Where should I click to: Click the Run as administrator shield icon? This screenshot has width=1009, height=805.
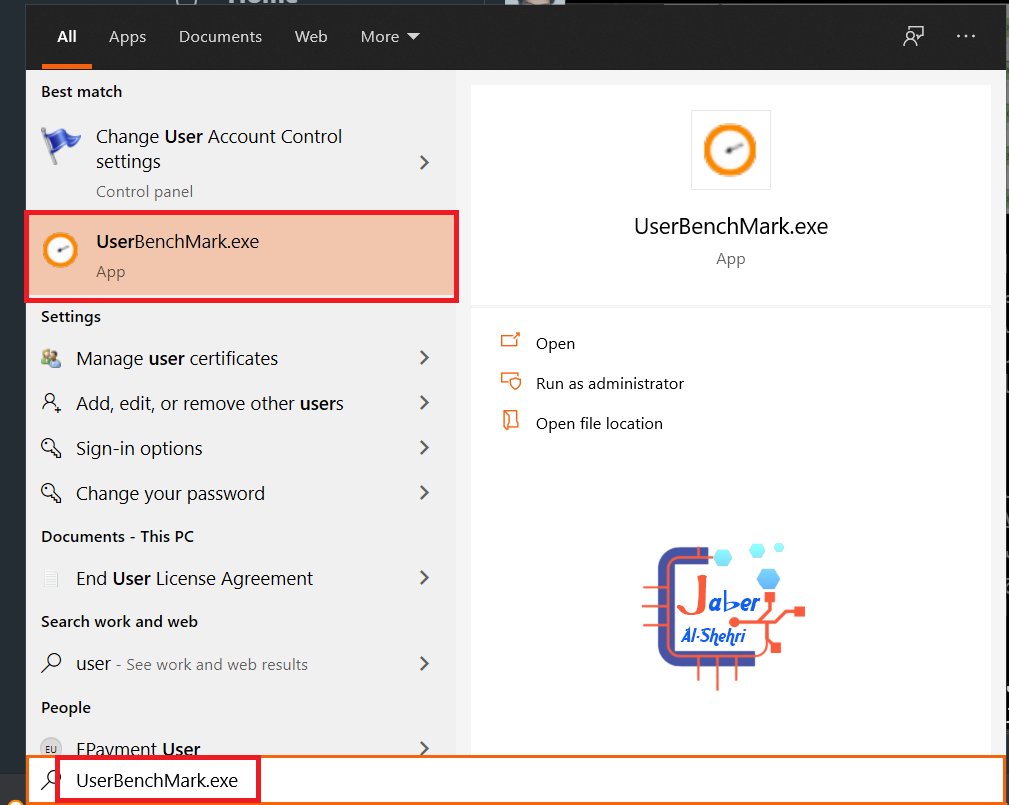[x=511, y=381]
